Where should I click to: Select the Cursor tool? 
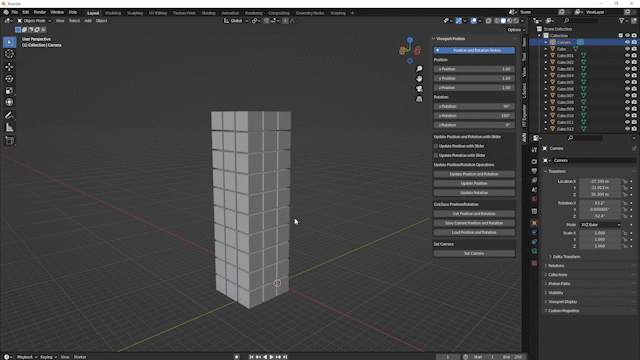[9, 54]
